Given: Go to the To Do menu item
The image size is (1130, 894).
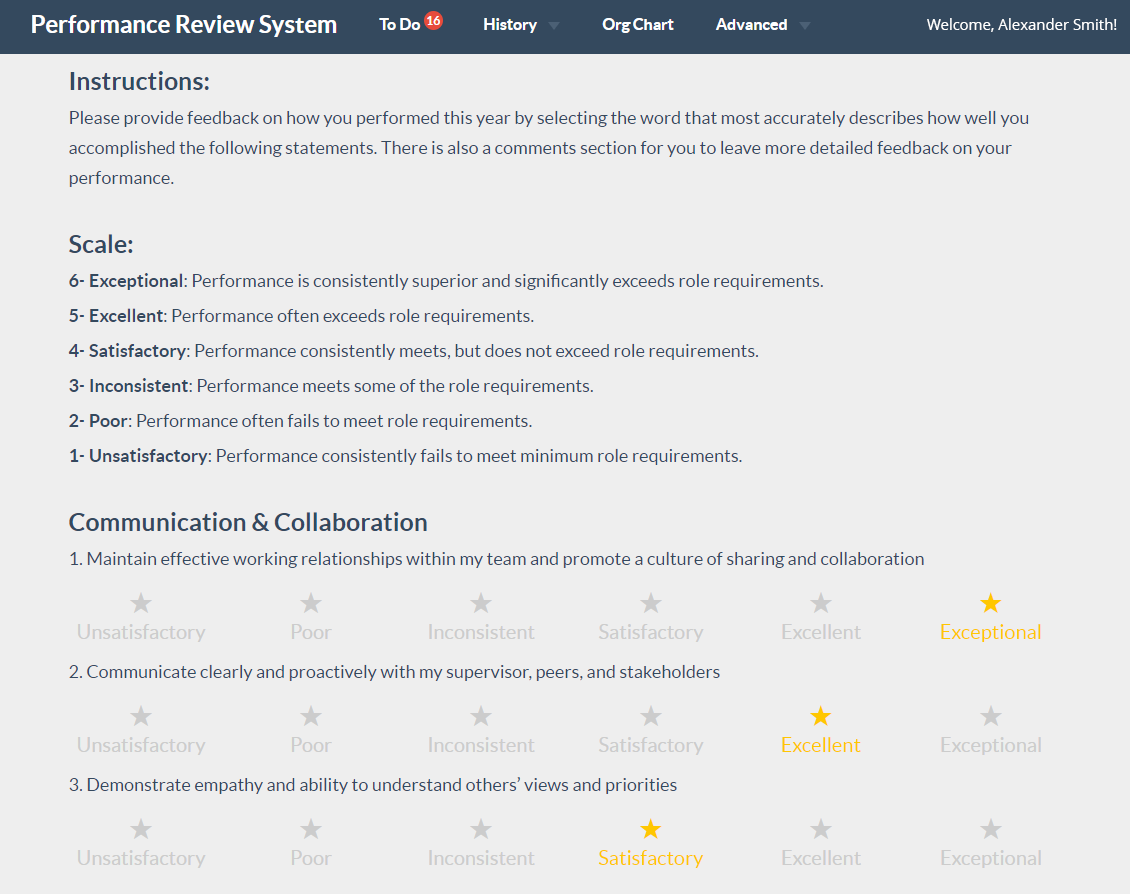Looking at the screenshot, I should coord(400,24).
